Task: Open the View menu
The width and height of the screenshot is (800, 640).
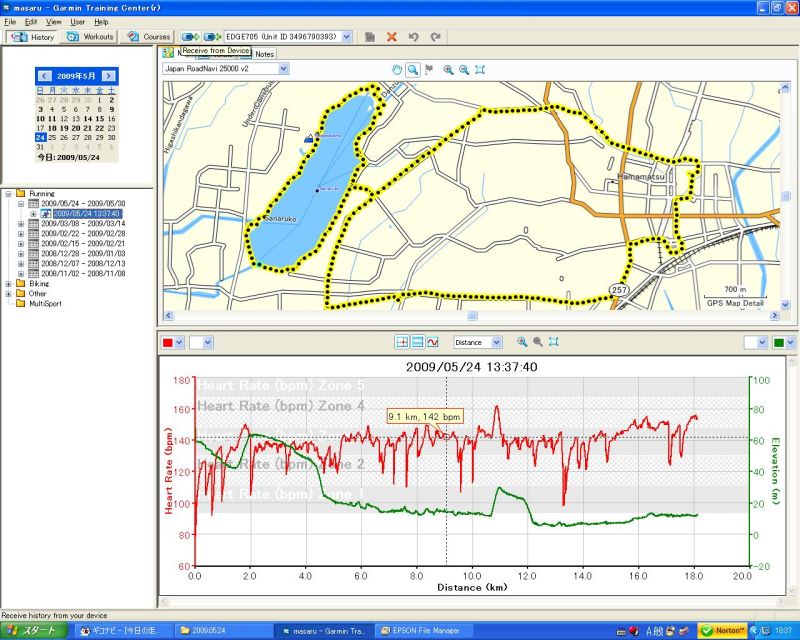Action: 54,22
